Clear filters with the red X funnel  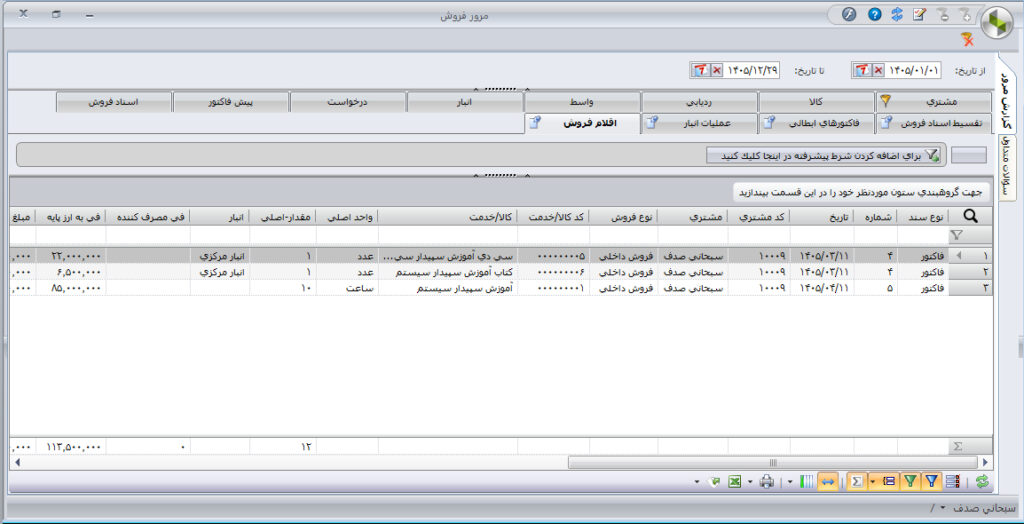point(967,40)
